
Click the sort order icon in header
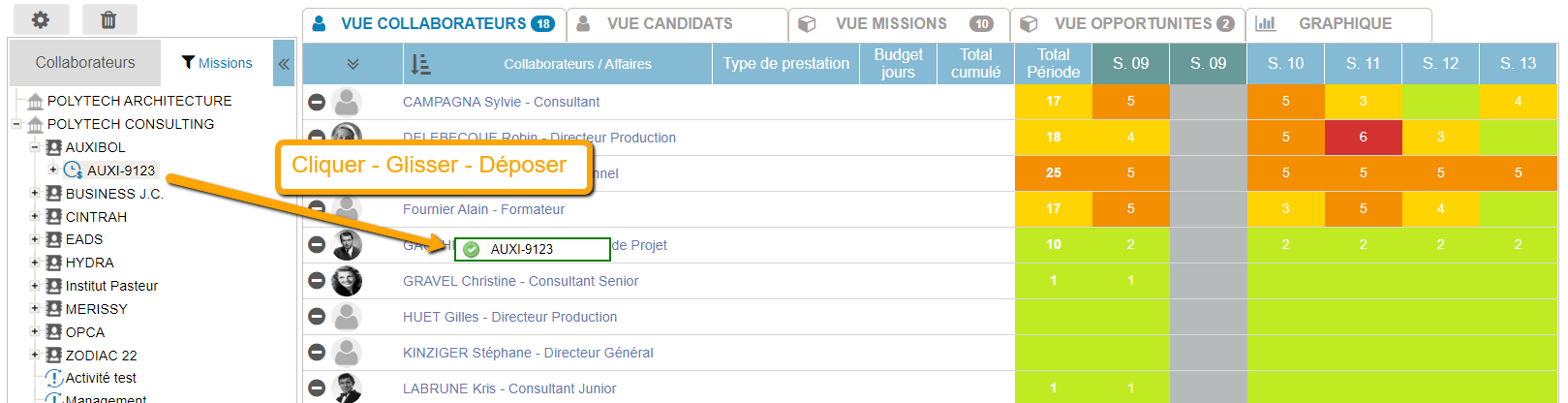(x=420, y=64)
